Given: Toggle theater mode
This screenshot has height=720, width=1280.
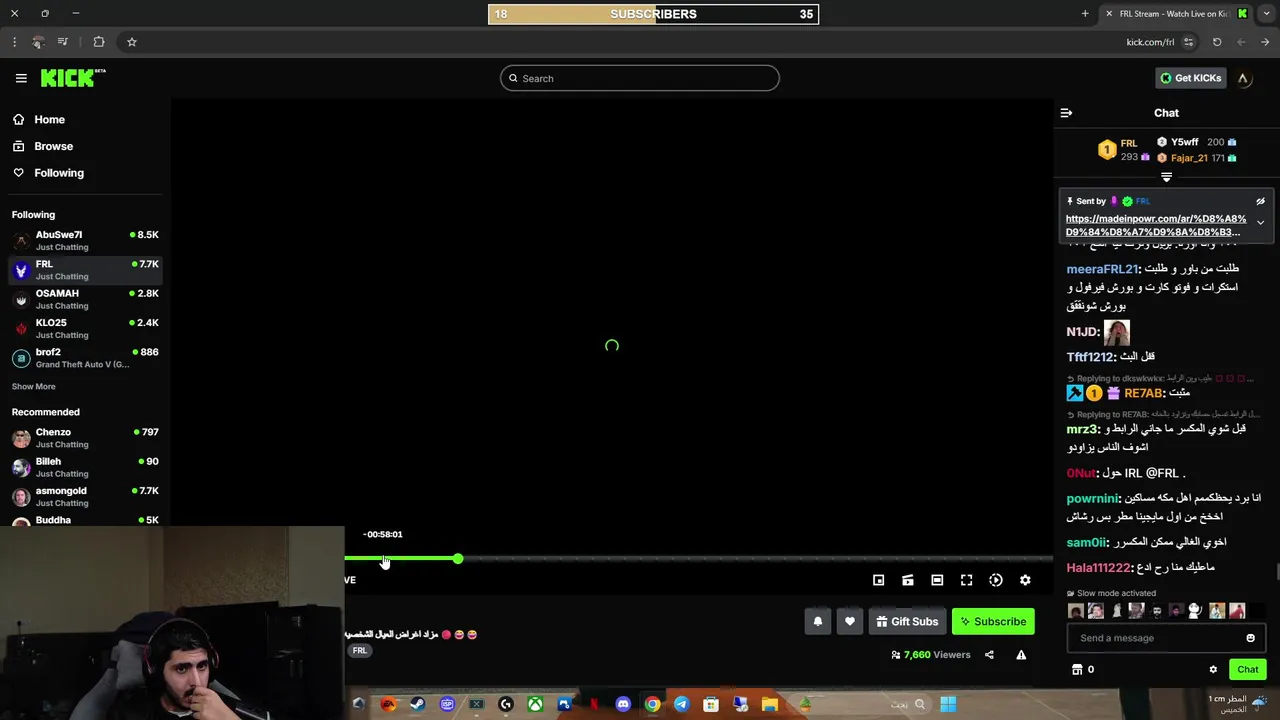Looking at the screenshot, I should point(937,580).
